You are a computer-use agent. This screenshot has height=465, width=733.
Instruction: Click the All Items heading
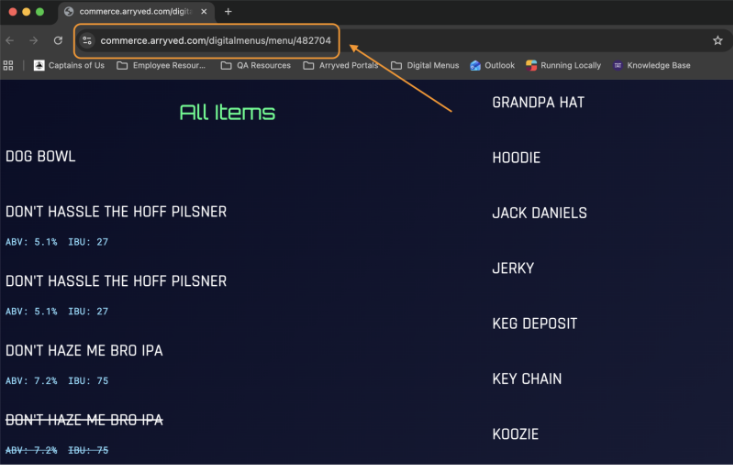click(227, 113)
